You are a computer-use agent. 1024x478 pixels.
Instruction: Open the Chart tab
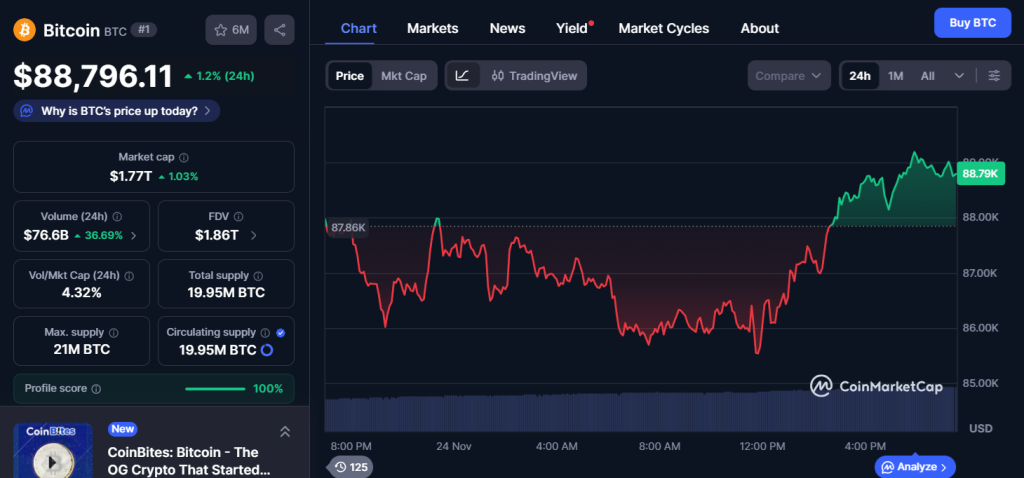359,28
